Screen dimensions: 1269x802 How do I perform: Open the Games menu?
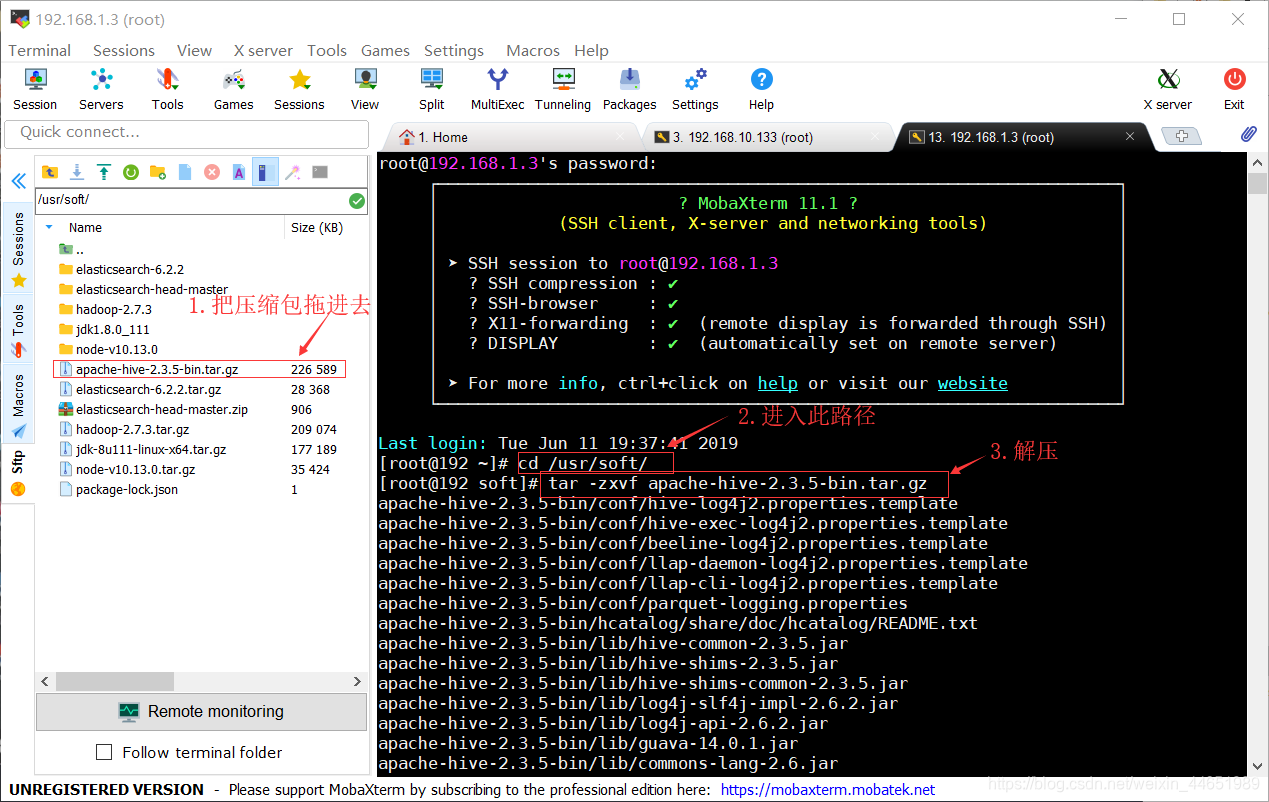click(x=385, y=50)
